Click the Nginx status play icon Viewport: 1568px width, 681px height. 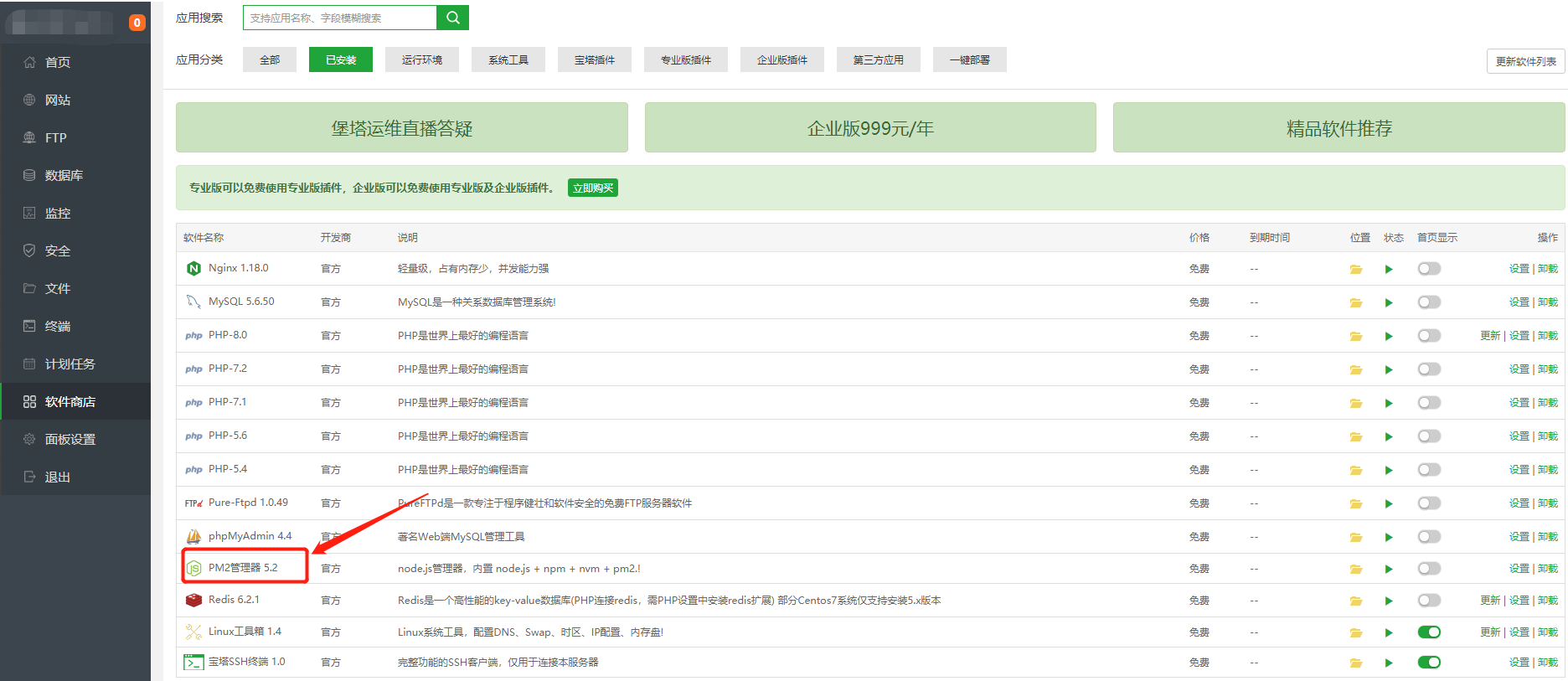(x=1389, y=269)
